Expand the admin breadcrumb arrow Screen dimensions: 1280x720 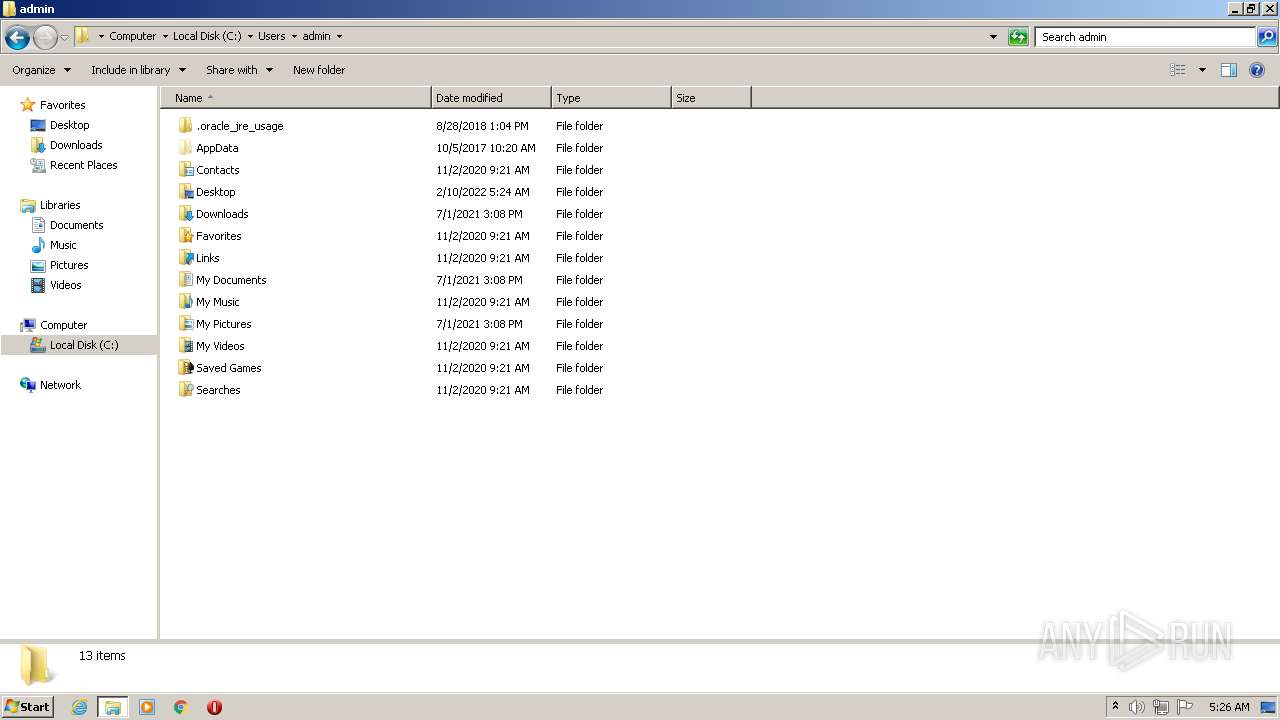coord(339,36)
